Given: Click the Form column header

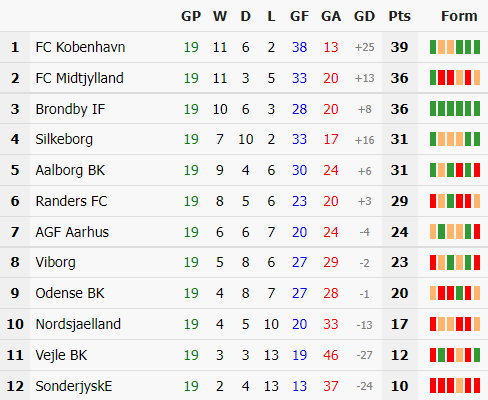Looking at the screenshot, I should (459, 16).
